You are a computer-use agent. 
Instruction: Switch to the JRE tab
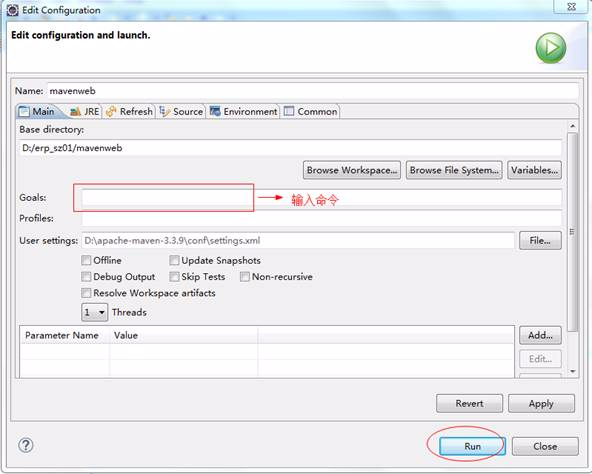click(x=85, y=111)
